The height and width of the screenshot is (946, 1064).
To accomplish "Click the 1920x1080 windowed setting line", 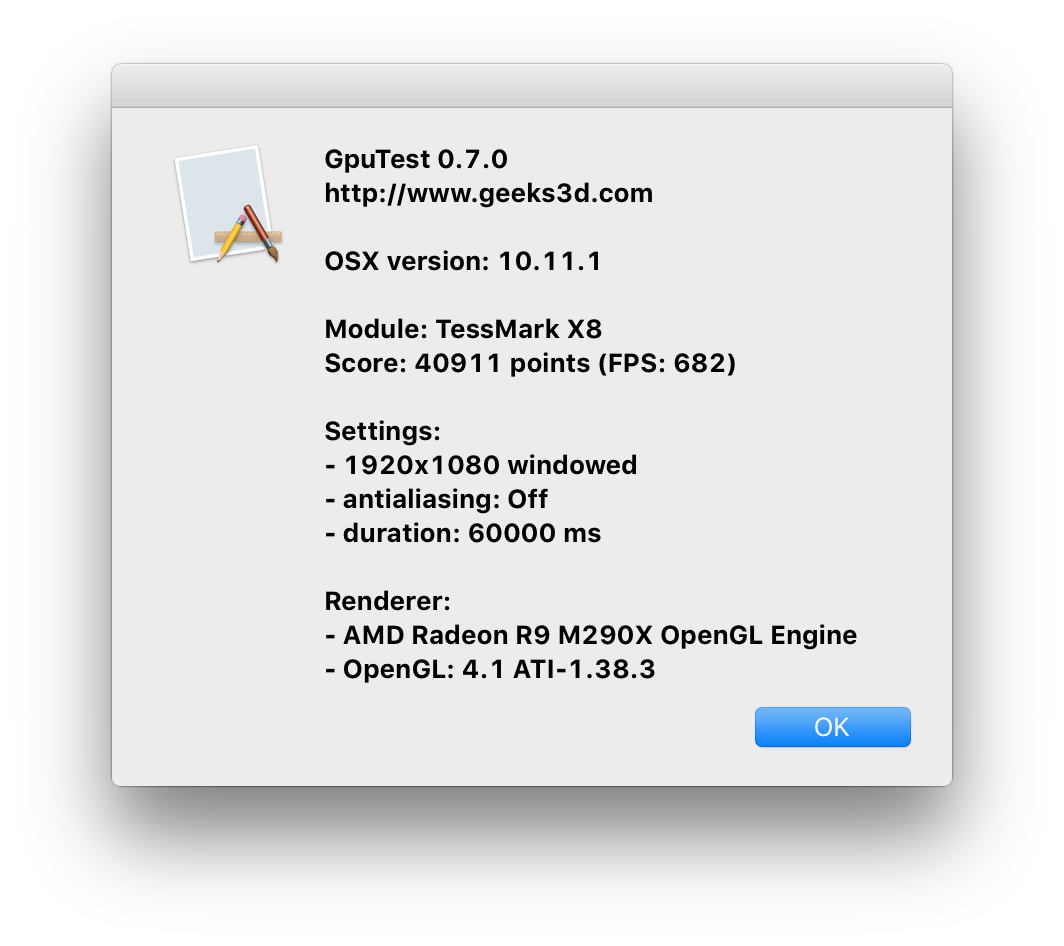I will pos(481,465).
